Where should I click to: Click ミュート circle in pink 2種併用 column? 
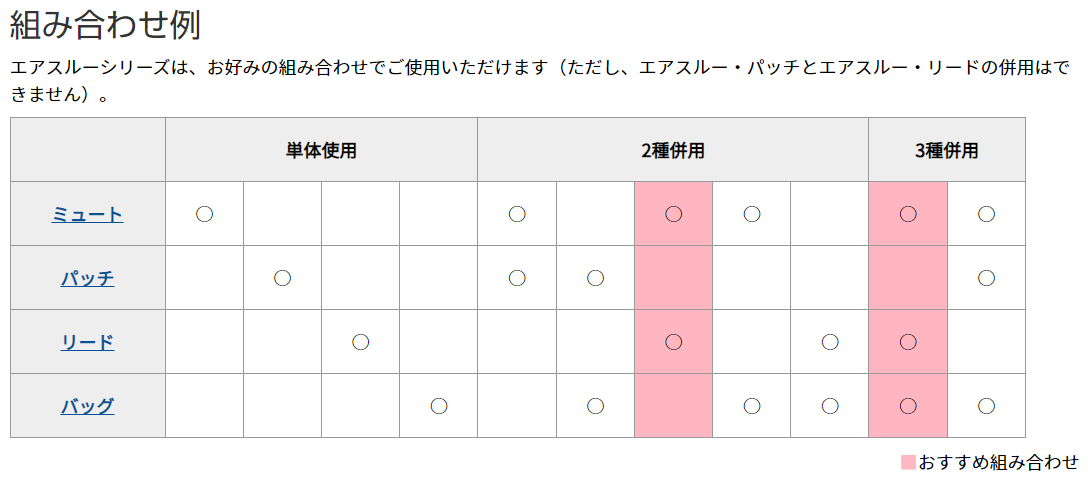point(673,214)
